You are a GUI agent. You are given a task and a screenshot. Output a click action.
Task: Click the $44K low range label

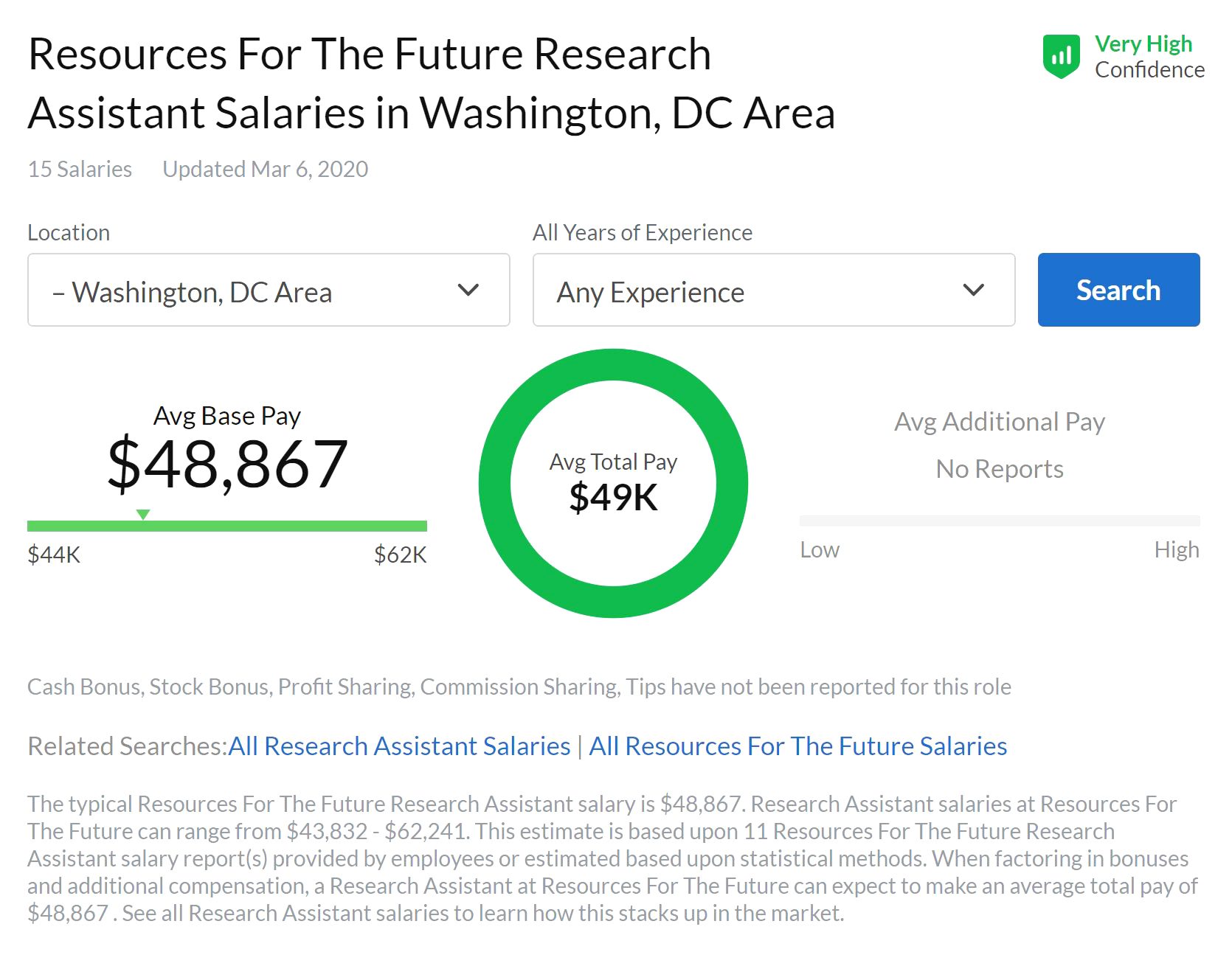click(54, 555)
